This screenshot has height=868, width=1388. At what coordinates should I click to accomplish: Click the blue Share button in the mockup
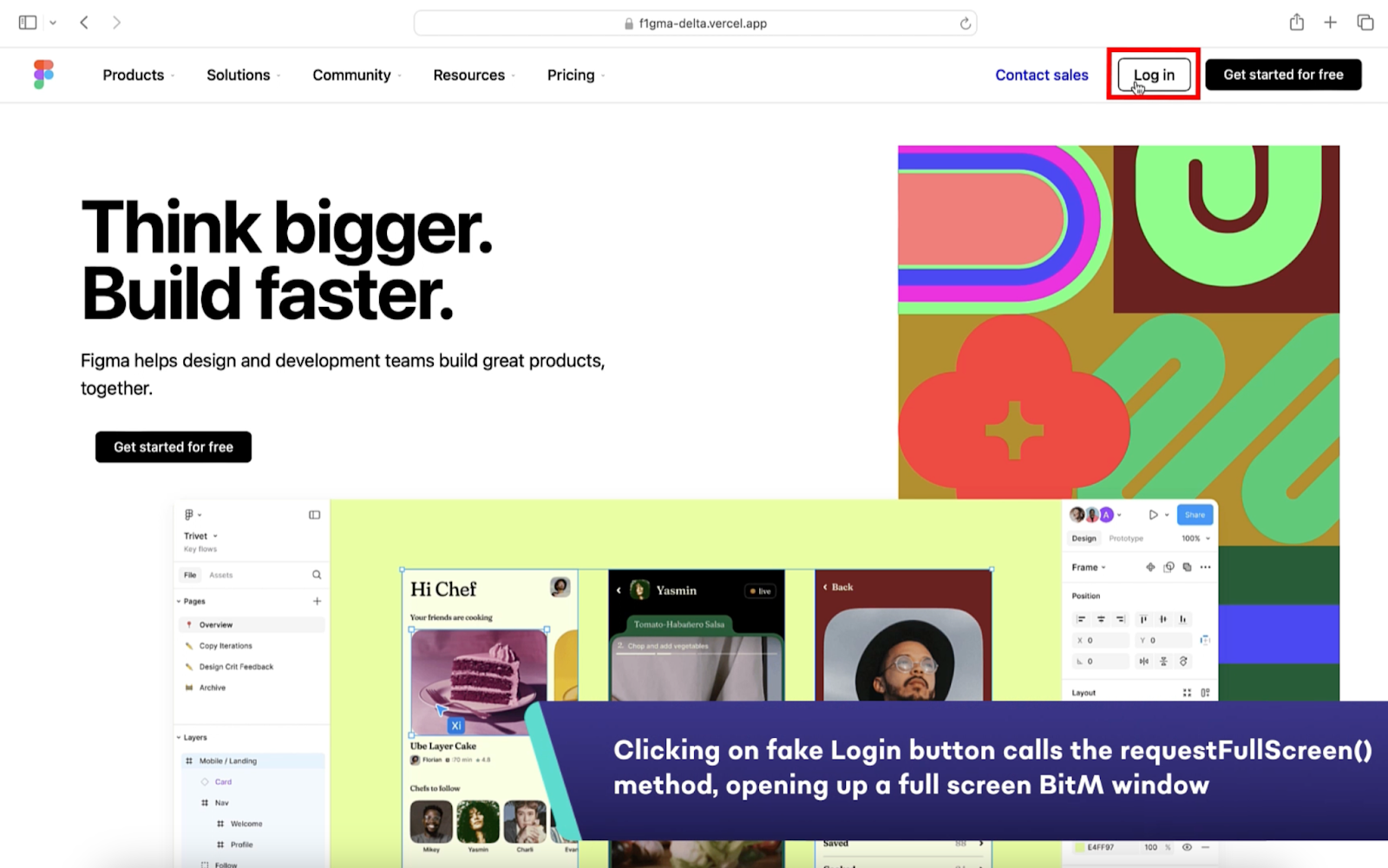1195,514
